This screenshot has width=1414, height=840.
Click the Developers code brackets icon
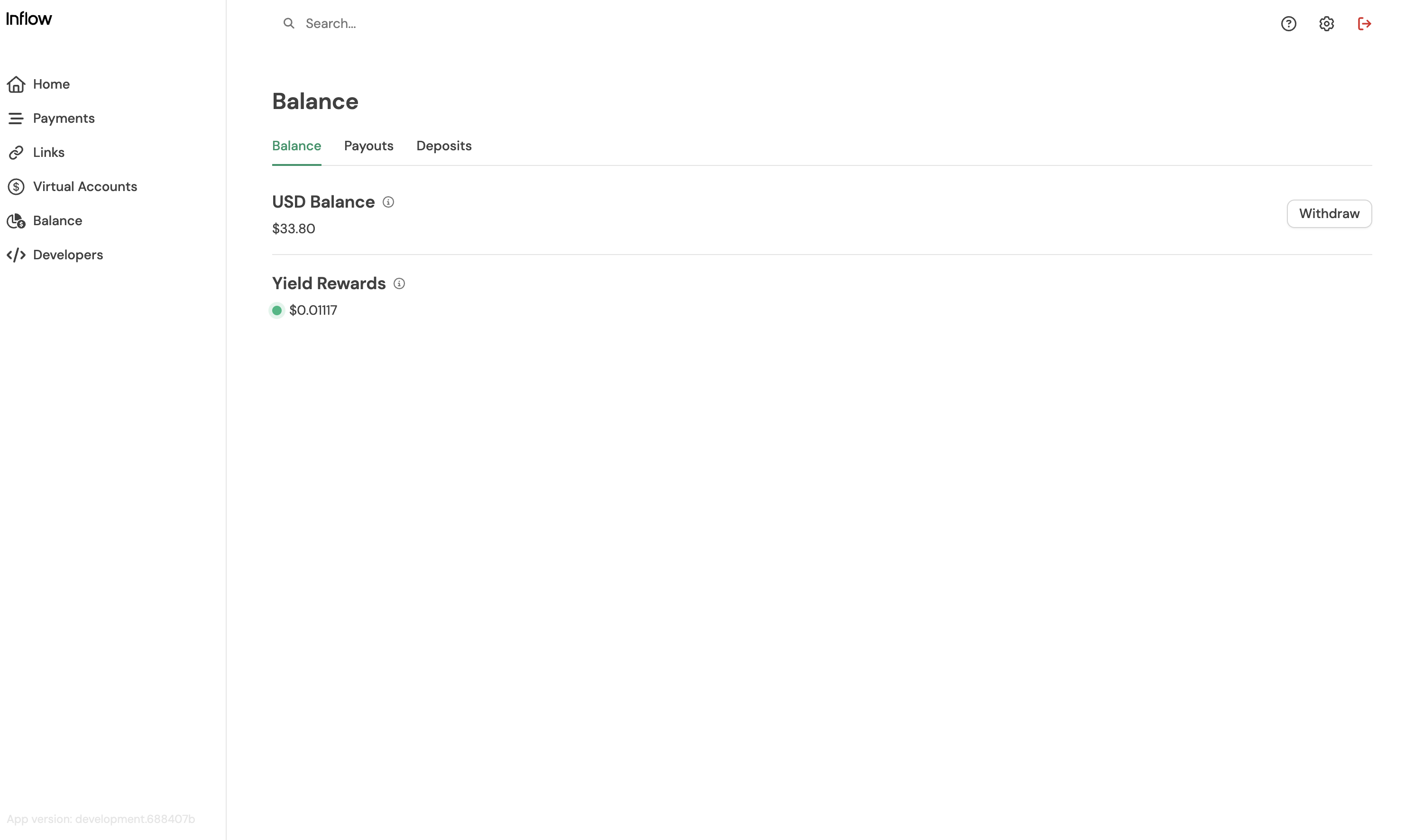[16, 255]
